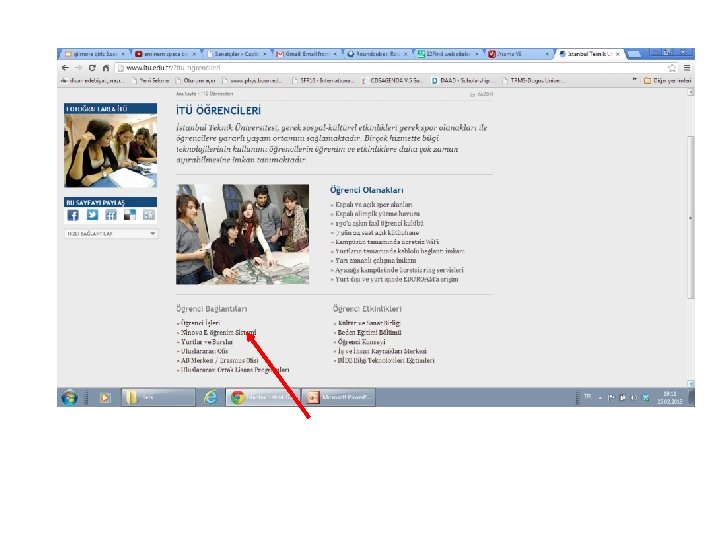Open a new tab button
720x540 pixels.
pyautogui.click(x=634, y=55)
